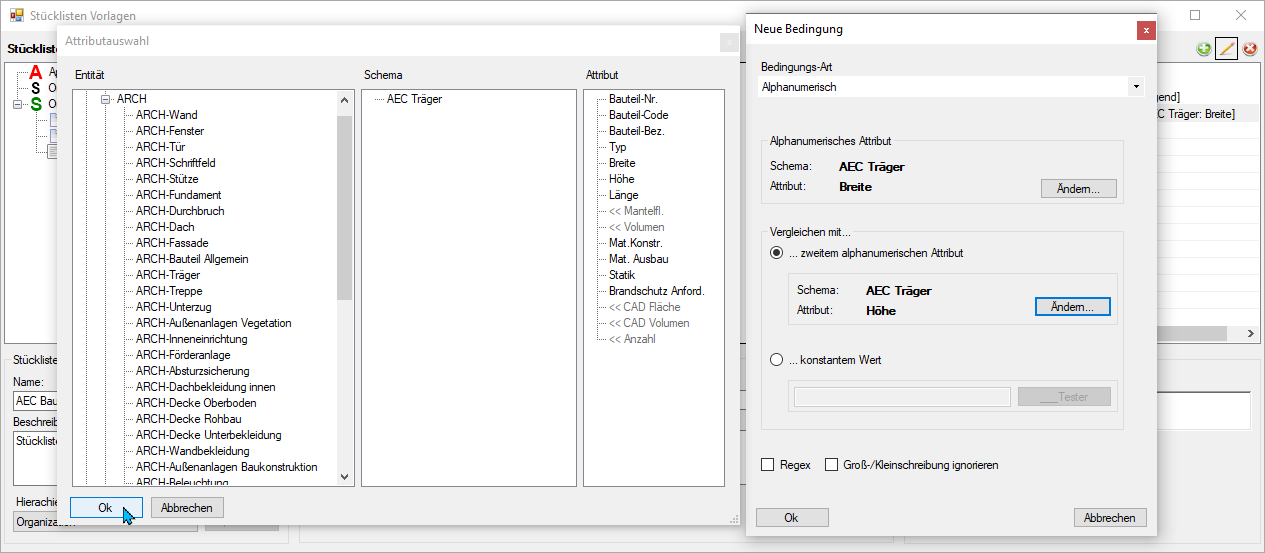Click the Tester button
The height and width of the screenshot is (553, 1265).
coord(1064,397)
